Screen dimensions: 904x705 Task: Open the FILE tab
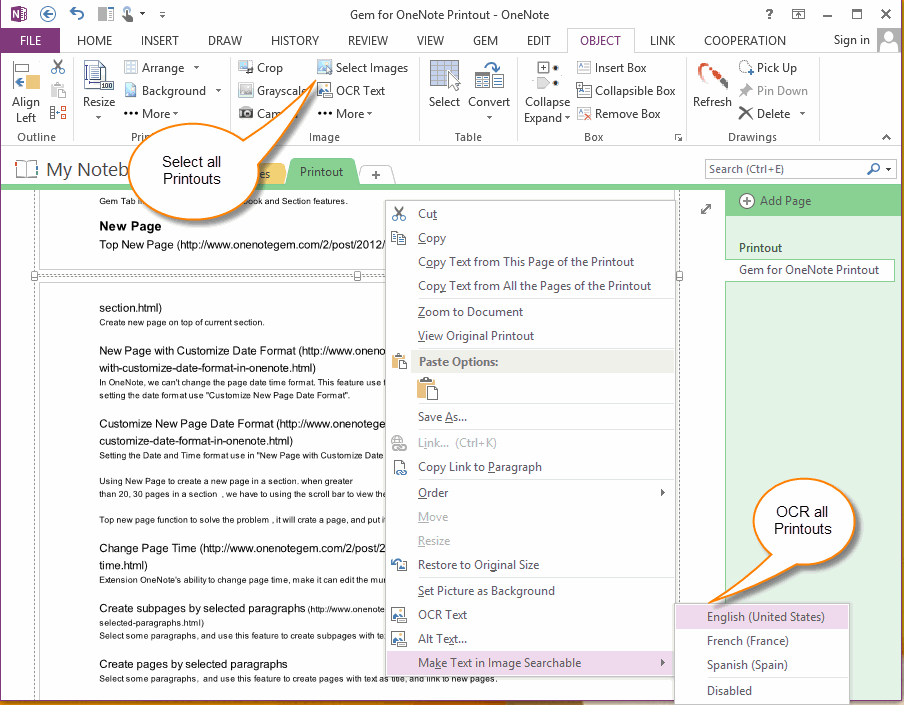(31, 40)
